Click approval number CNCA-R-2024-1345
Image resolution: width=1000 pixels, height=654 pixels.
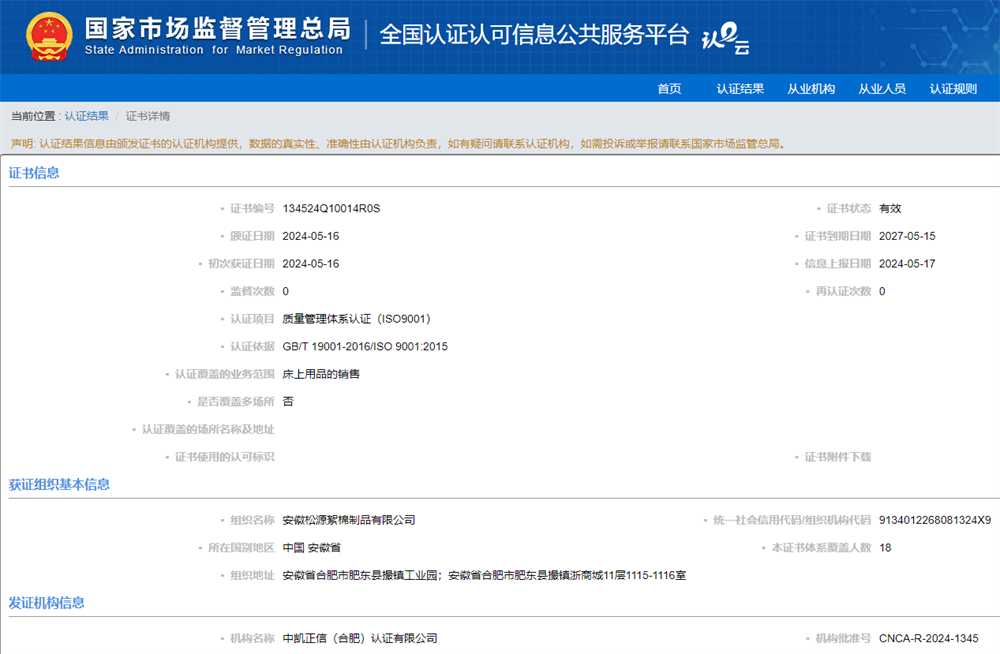click(929, 638)
